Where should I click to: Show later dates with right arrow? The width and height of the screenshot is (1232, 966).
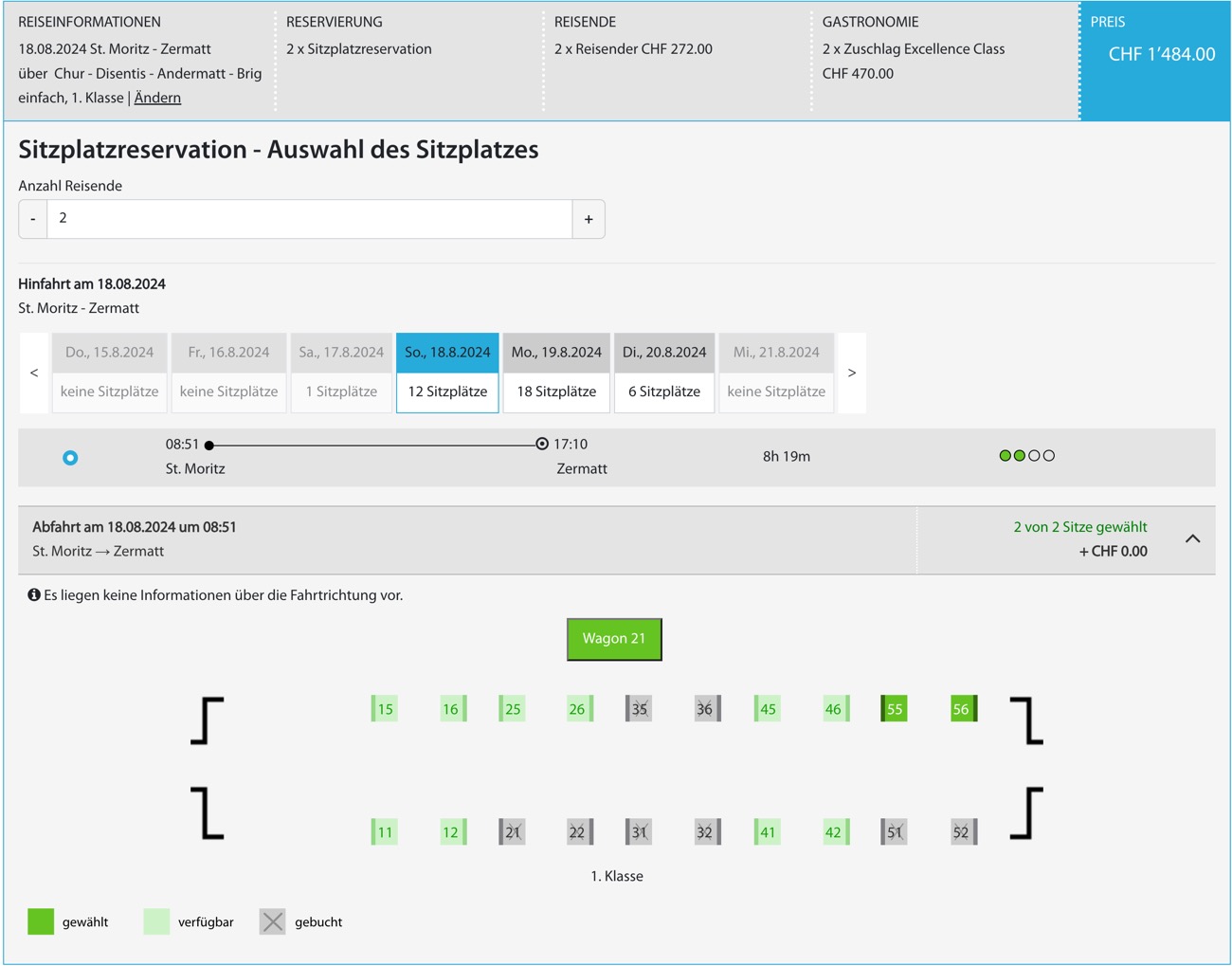click(852, 373)
